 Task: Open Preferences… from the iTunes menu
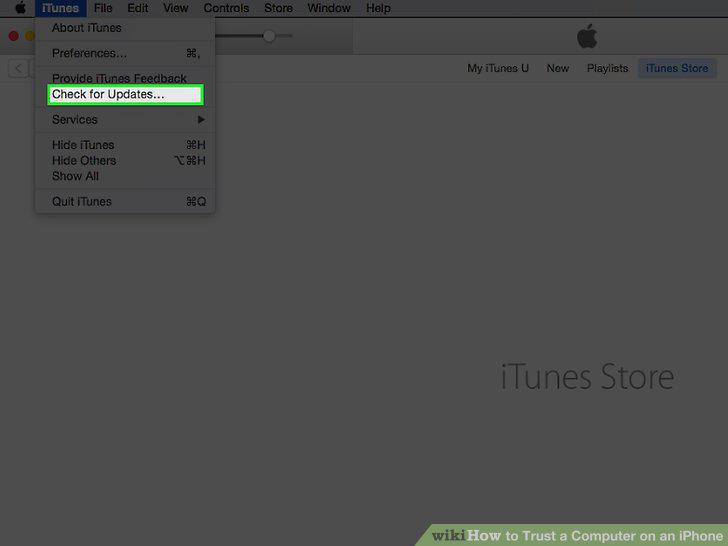tap(125, 53)
